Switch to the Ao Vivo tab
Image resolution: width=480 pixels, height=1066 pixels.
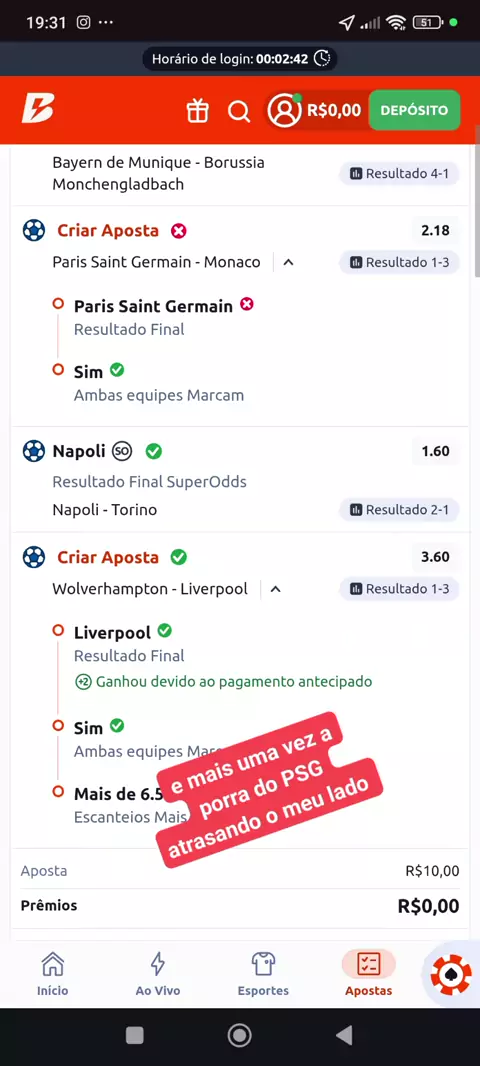pyautogui.click(x=158, y=974)
